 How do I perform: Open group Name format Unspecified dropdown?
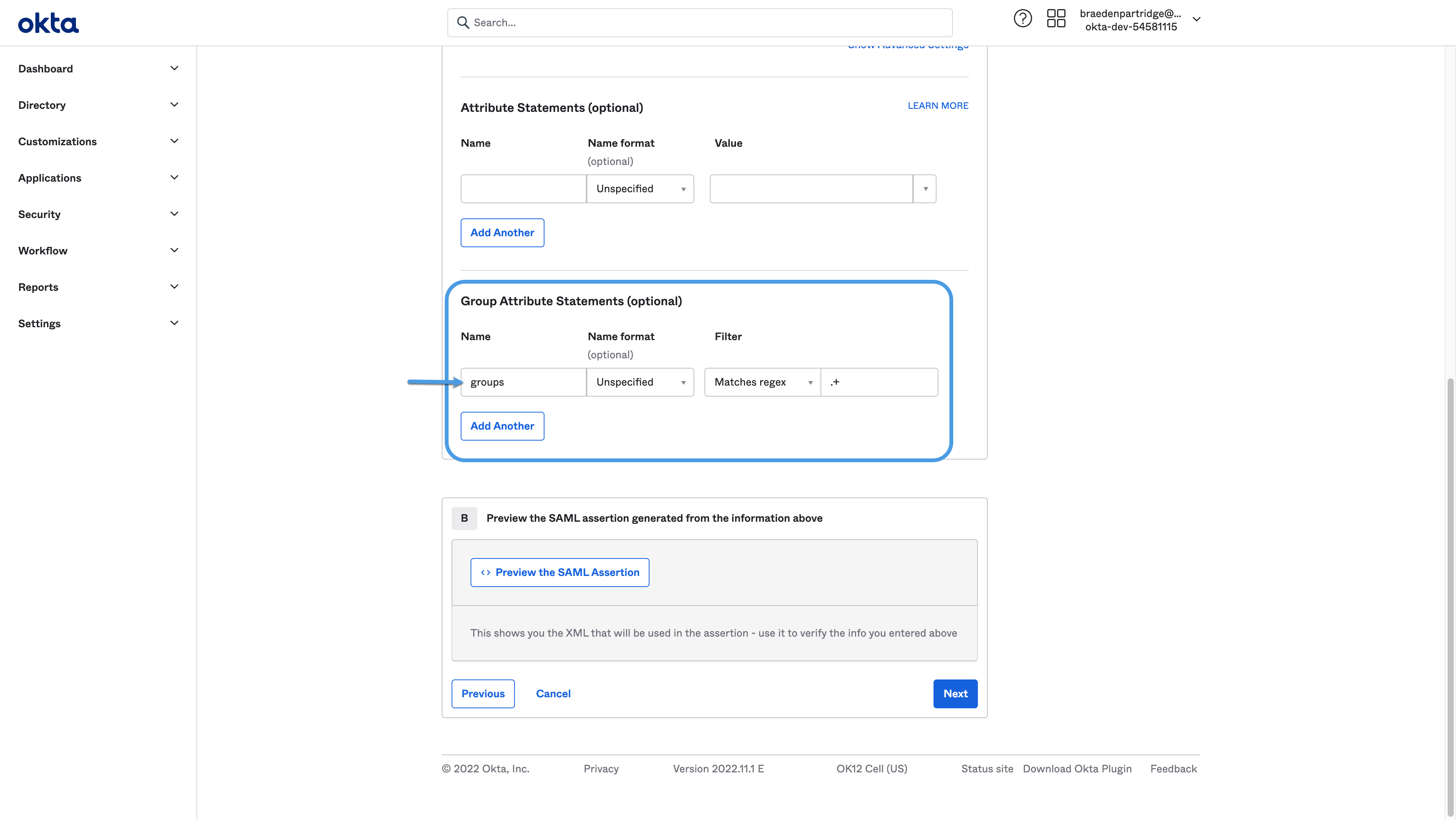coord(640,382)
